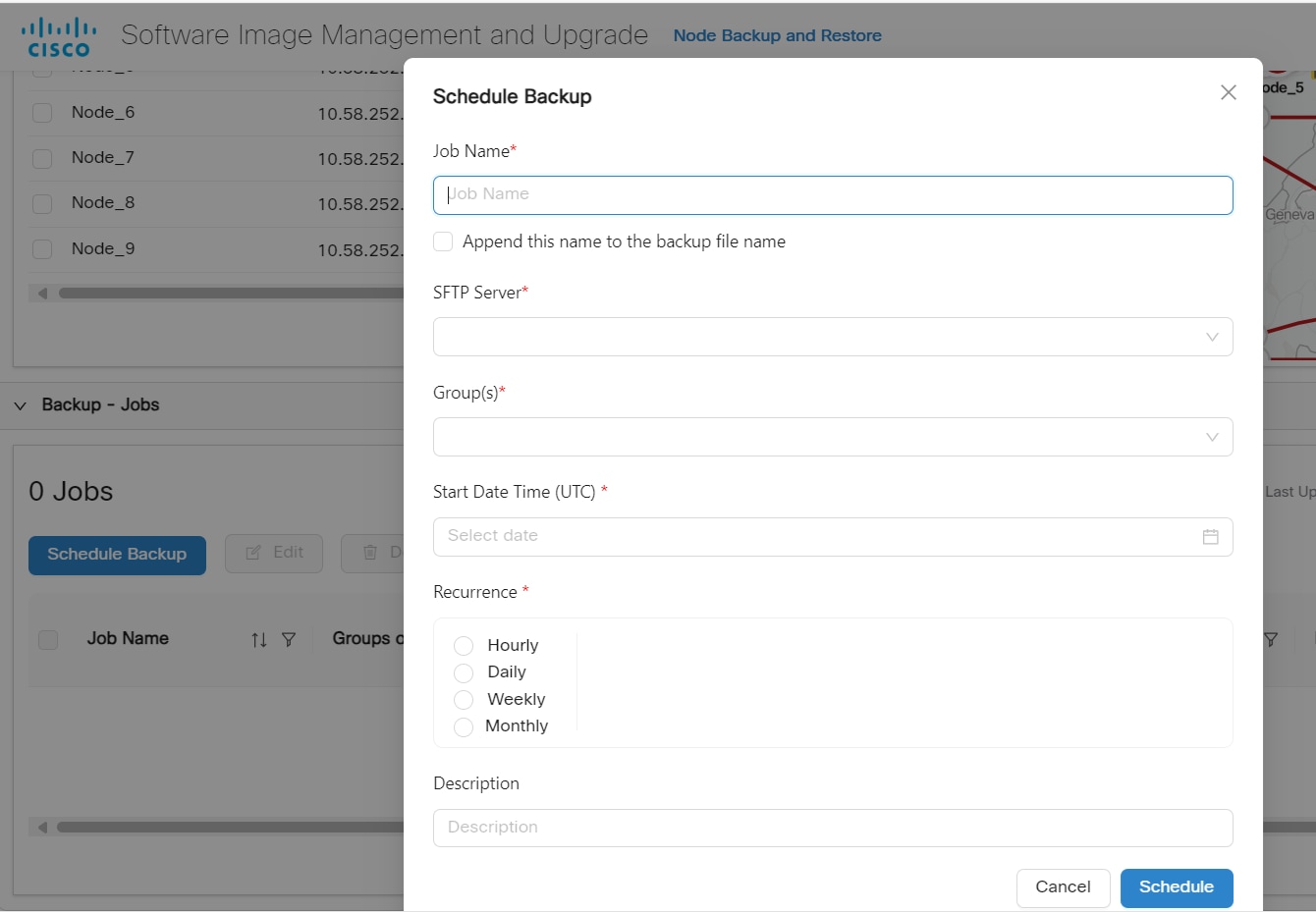Click the '0 Jobs' heading
The width and height of the screenshot is (1316, 912).
tap(71, 491)
